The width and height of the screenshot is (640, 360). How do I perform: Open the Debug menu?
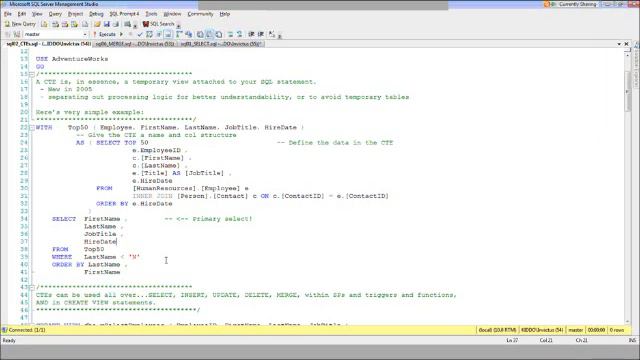96,14
